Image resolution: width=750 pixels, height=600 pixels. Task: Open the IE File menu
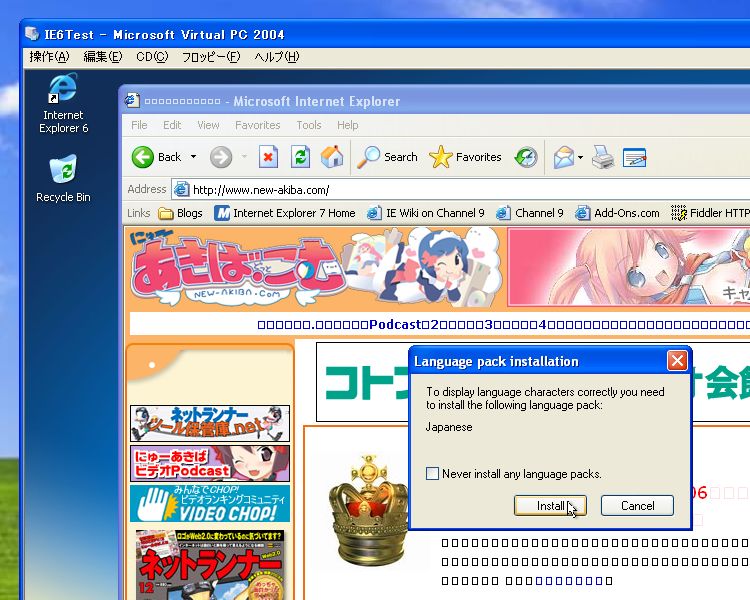point(139,125)
